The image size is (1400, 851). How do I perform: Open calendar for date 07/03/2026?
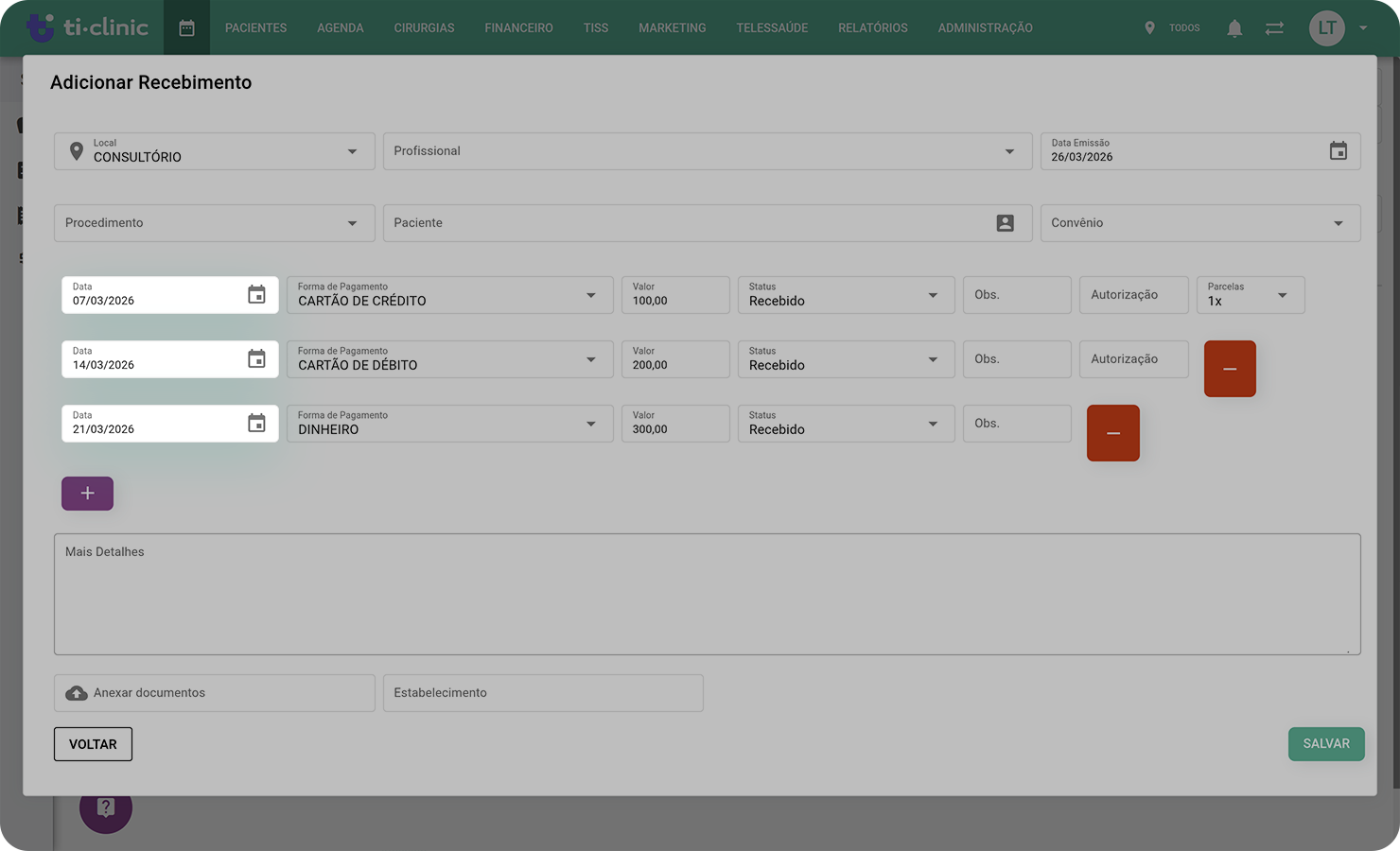[x=256, y=294]
